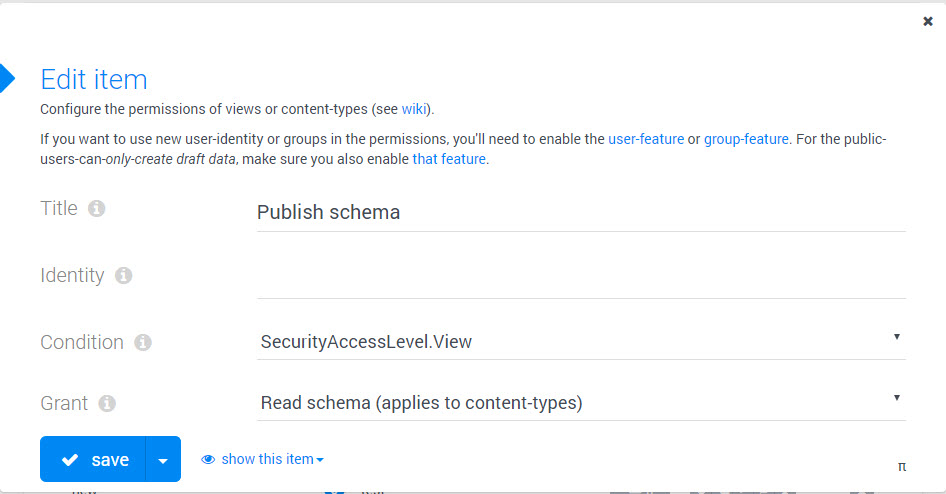Screen dimensions: 946x494
Task: Open the Grant dropdown Read schema
Action: [x=581, y=403]
